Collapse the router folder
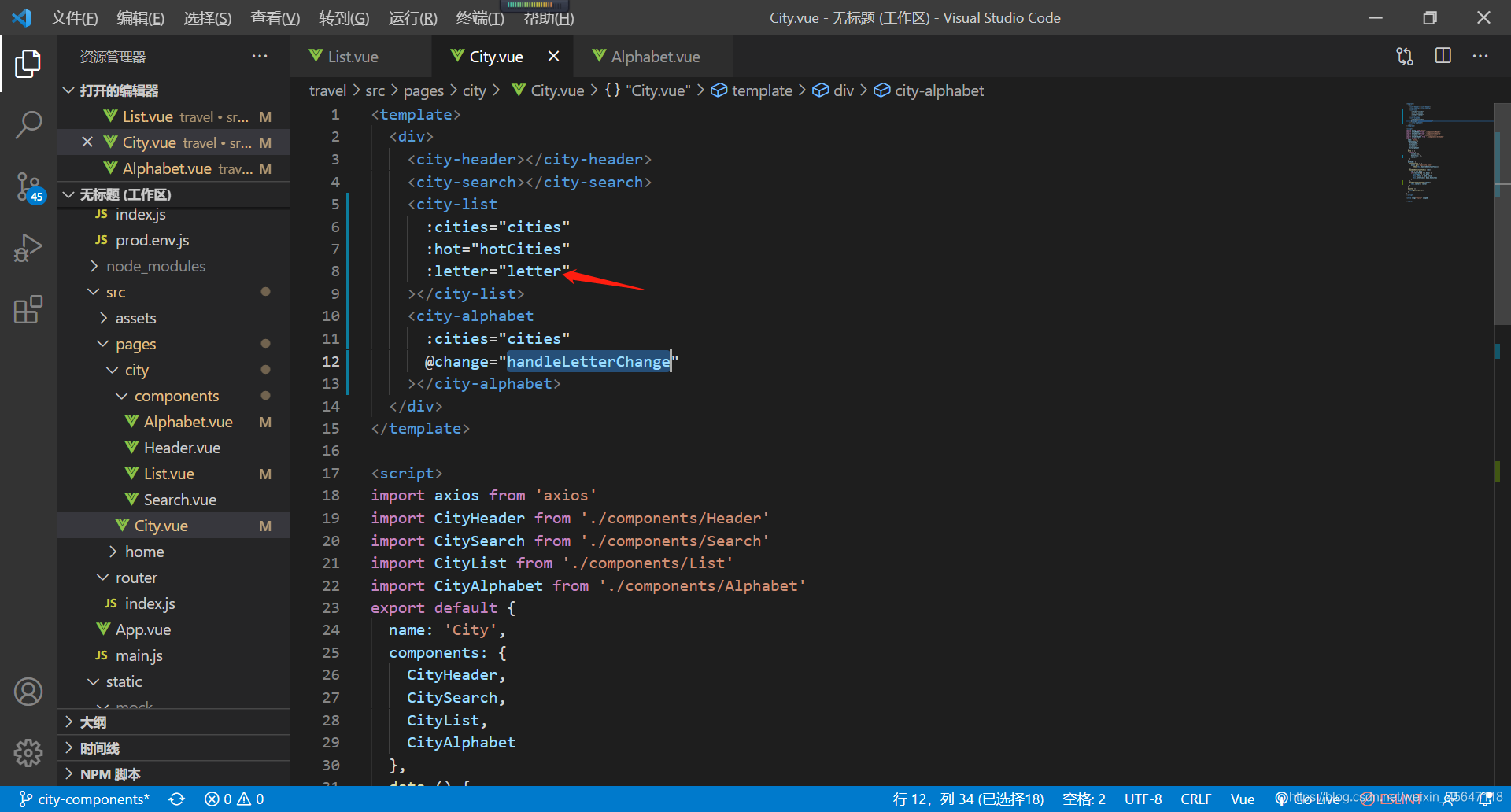 click(173, 578)
